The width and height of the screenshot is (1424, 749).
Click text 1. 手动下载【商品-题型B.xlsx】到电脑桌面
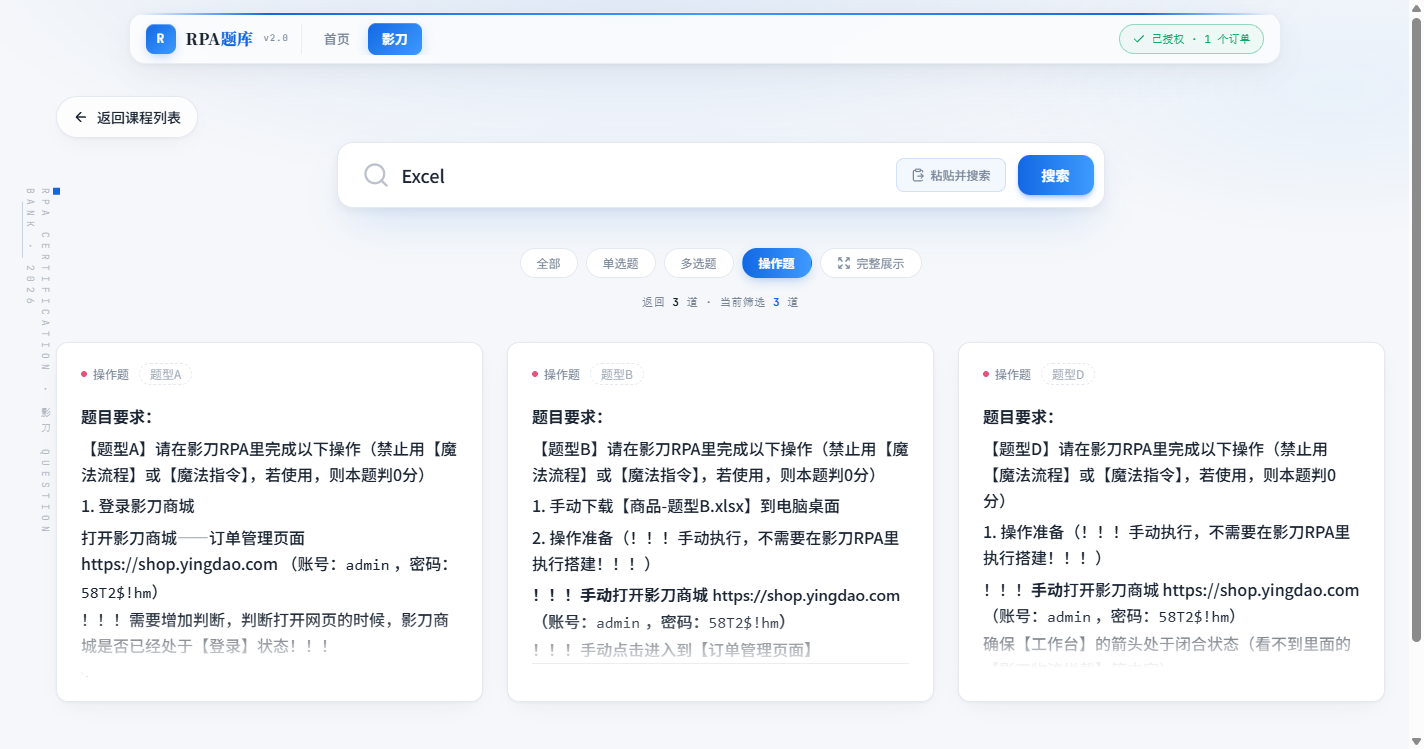click(x=686, y=506)
